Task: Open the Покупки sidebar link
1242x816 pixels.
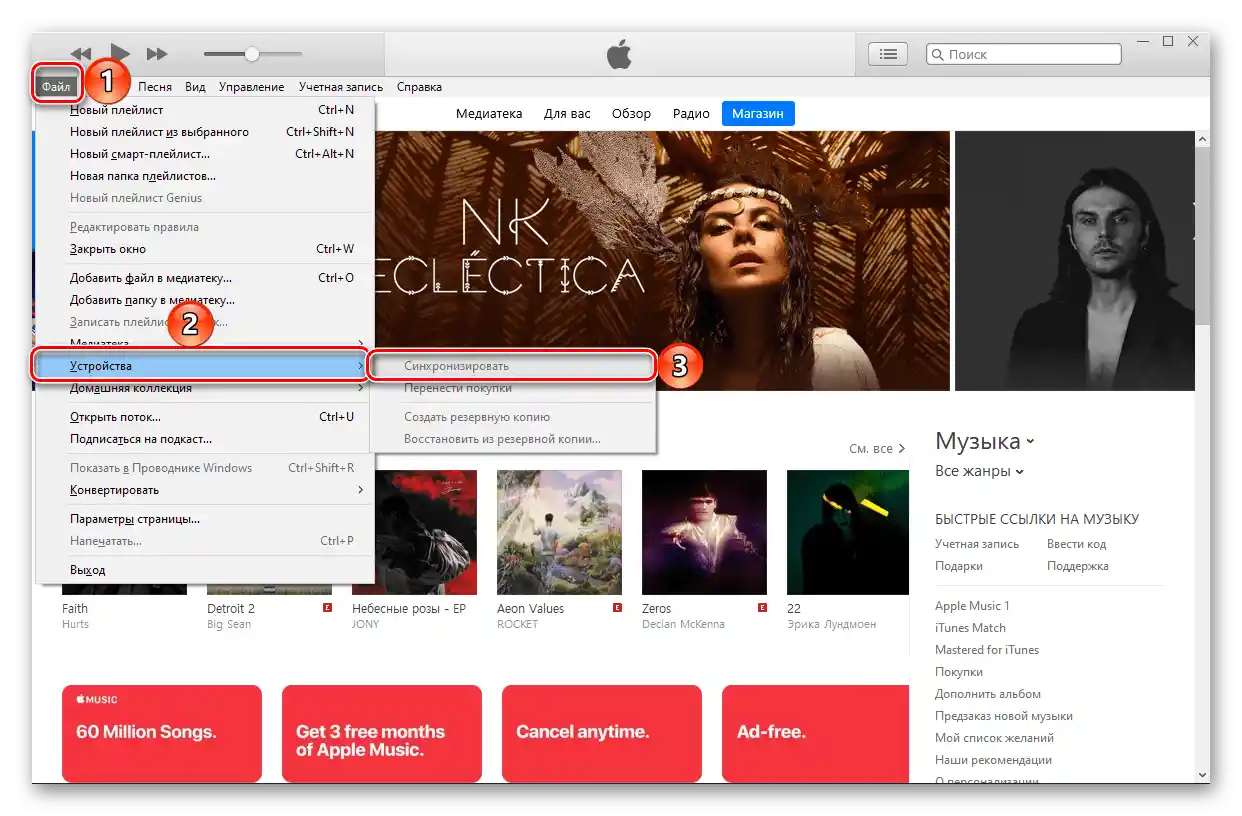Action: (959, 672)
